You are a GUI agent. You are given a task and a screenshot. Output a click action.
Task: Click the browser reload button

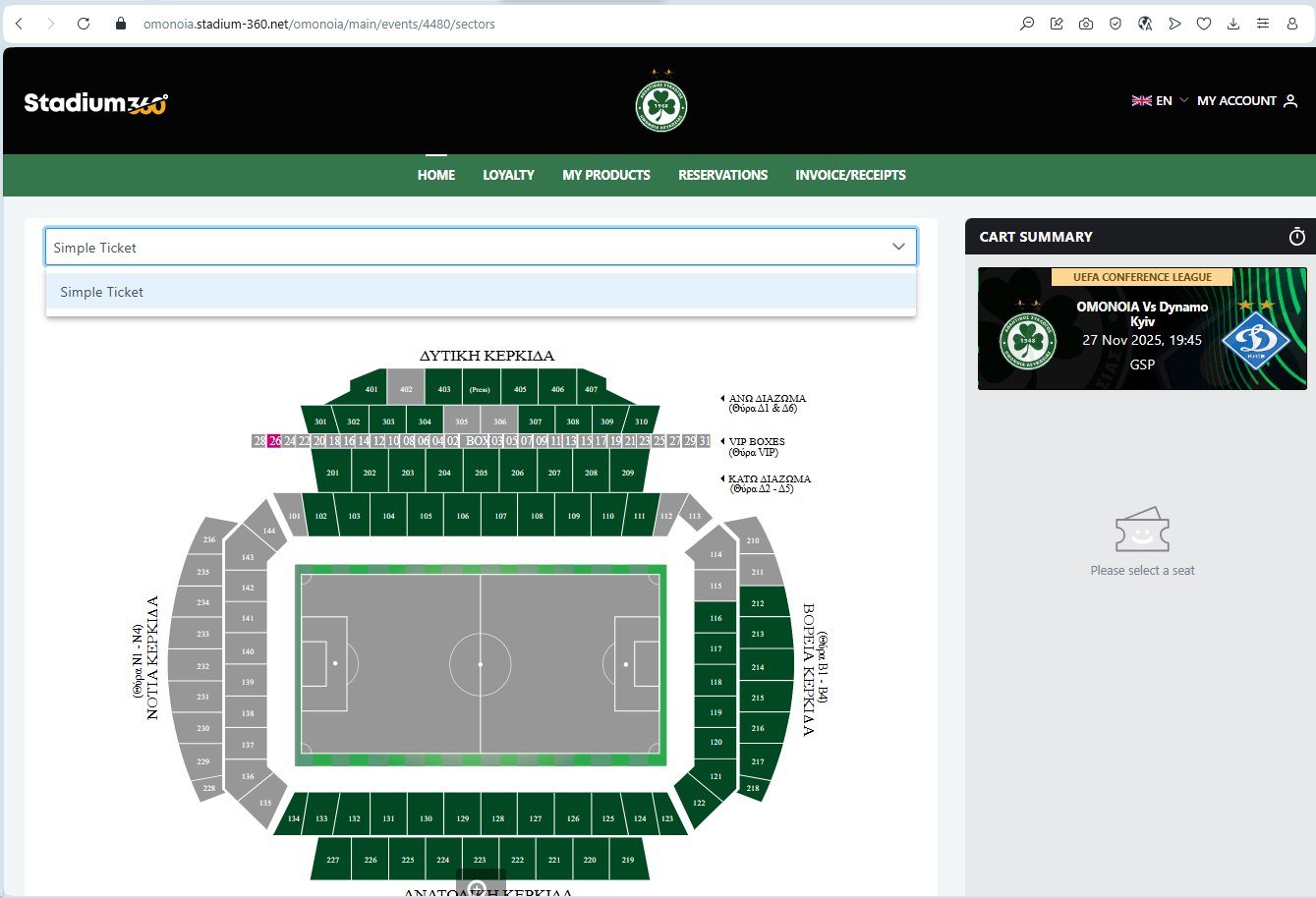[84, 24]
